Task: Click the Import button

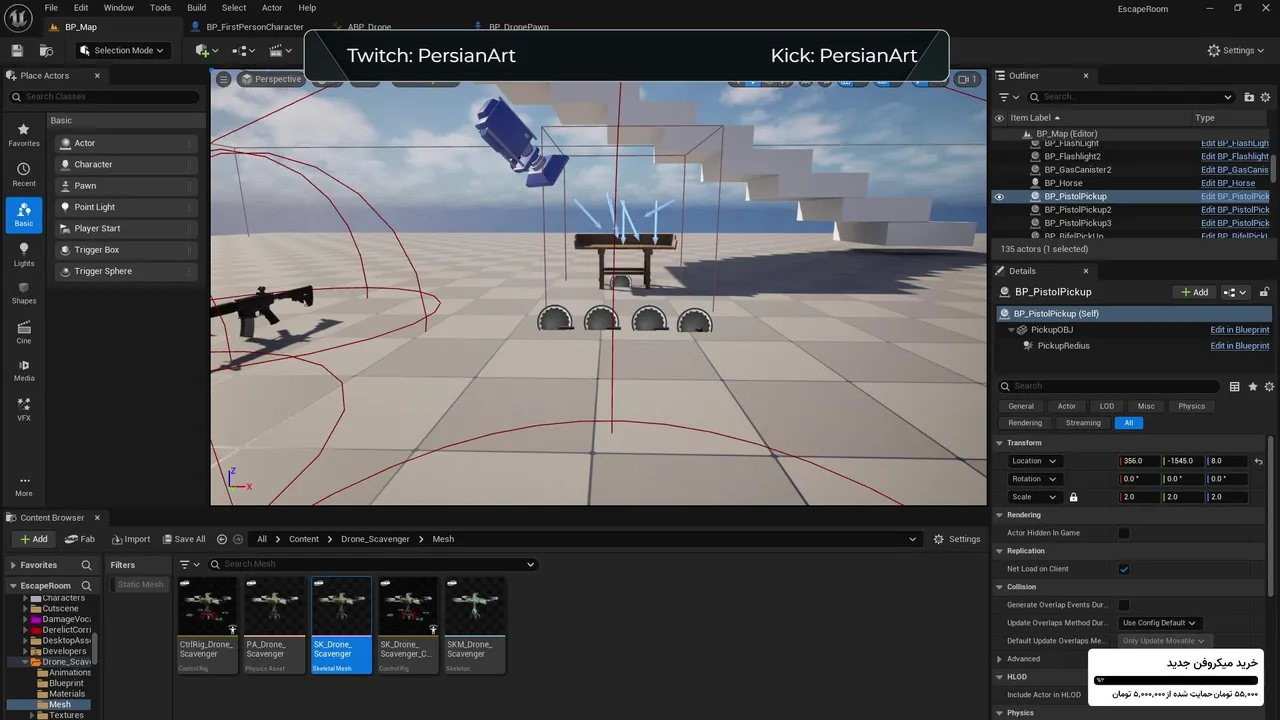Action: click(x=130, y=539)
